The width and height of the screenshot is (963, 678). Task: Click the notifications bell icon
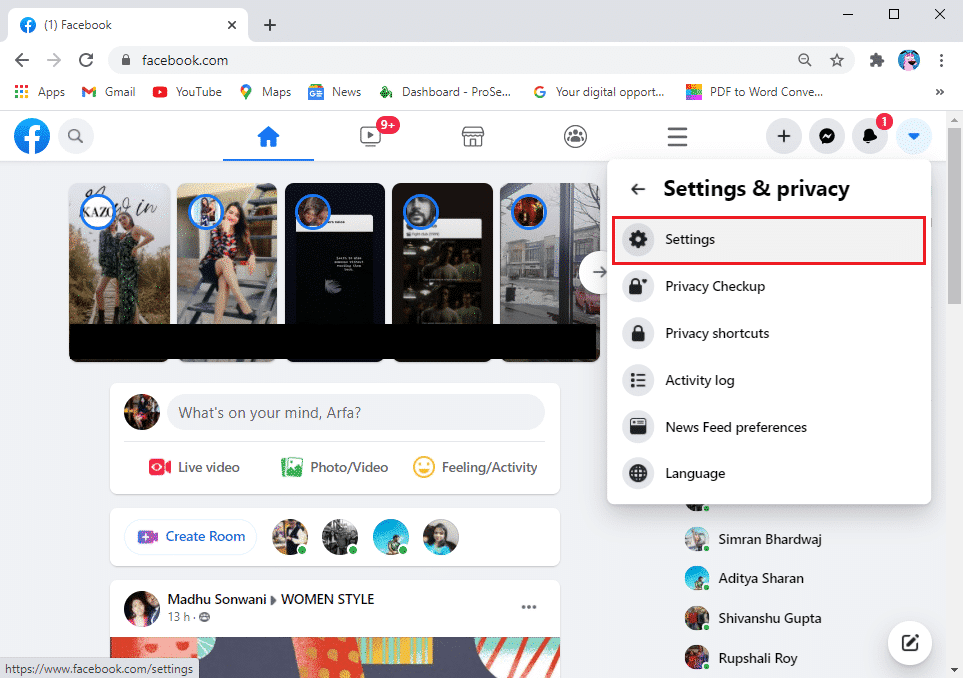tap(870, 137)
